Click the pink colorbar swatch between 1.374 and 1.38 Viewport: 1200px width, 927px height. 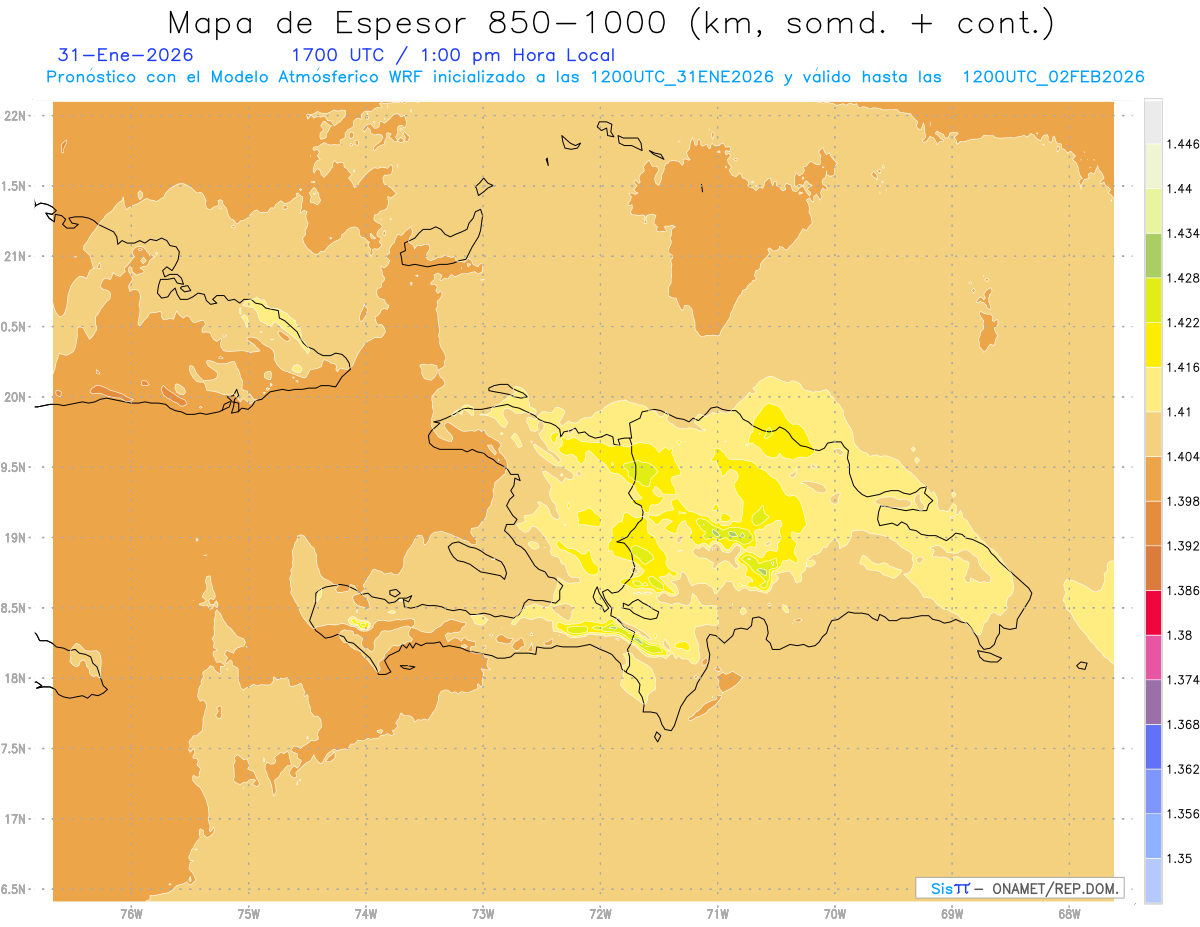click(x=1153, y=657)
